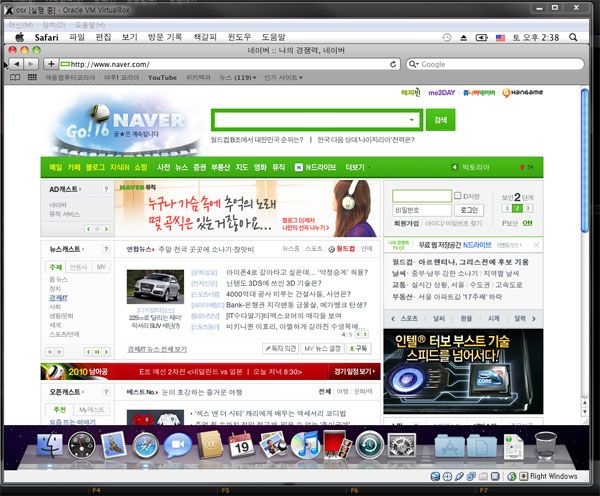Open US flag input source menu
The height and width of the screenshot is (496, 600).
tap(500, 38)
